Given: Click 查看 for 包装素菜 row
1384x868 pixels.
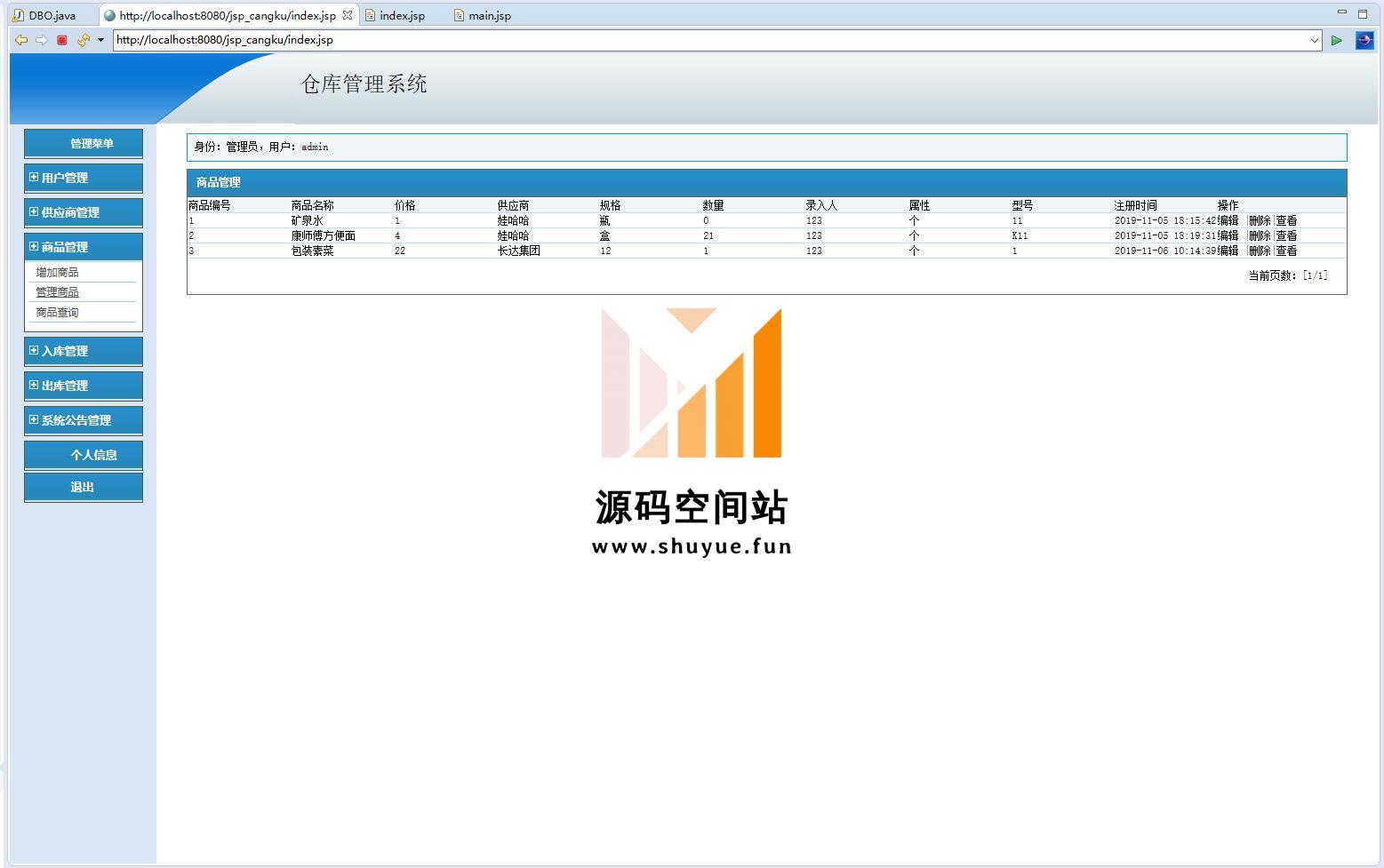Looking at the screenshot, I should 1286,251.
